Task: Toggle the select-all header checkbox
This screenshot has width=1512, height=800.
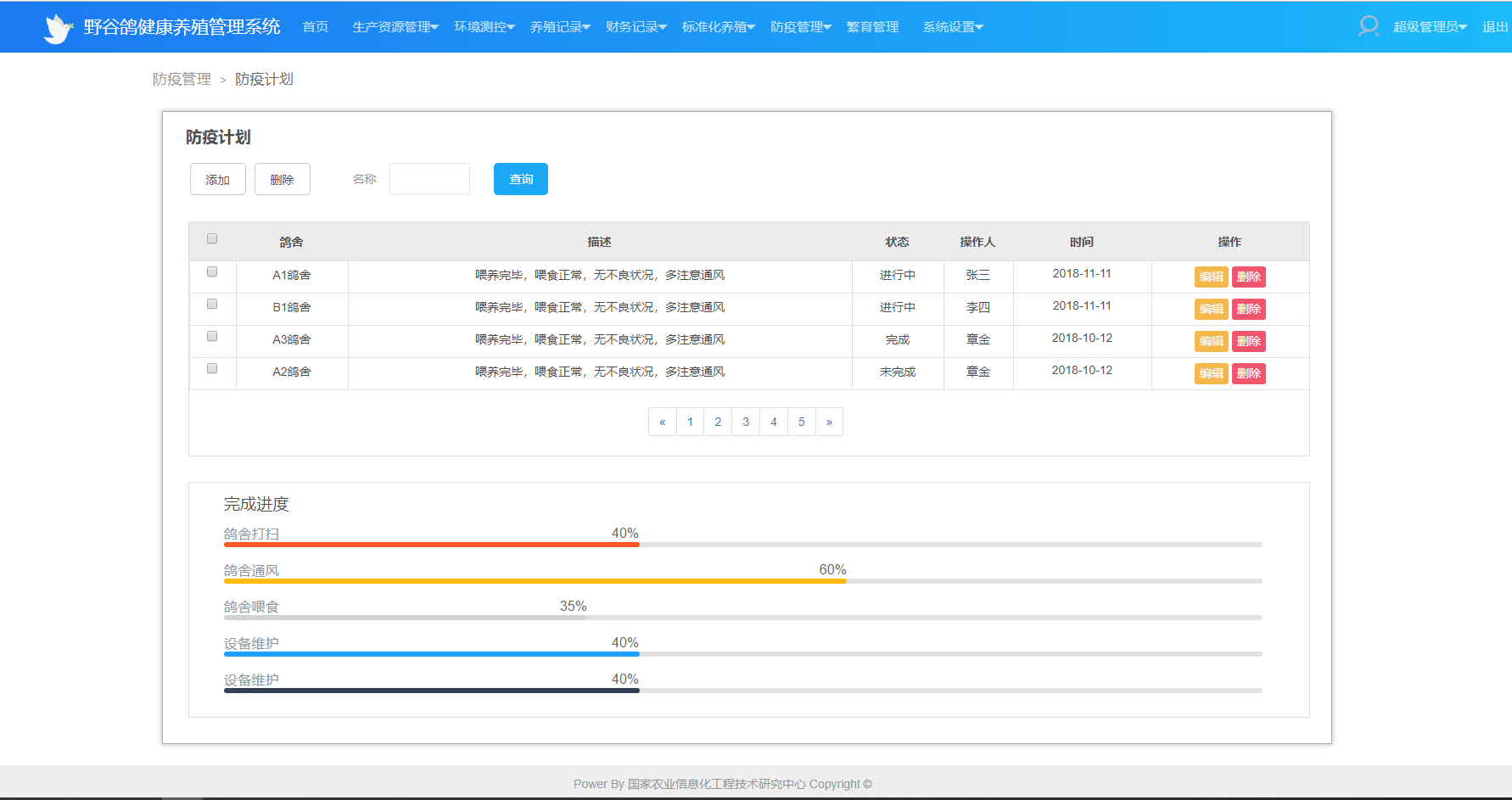Action: 212,239
